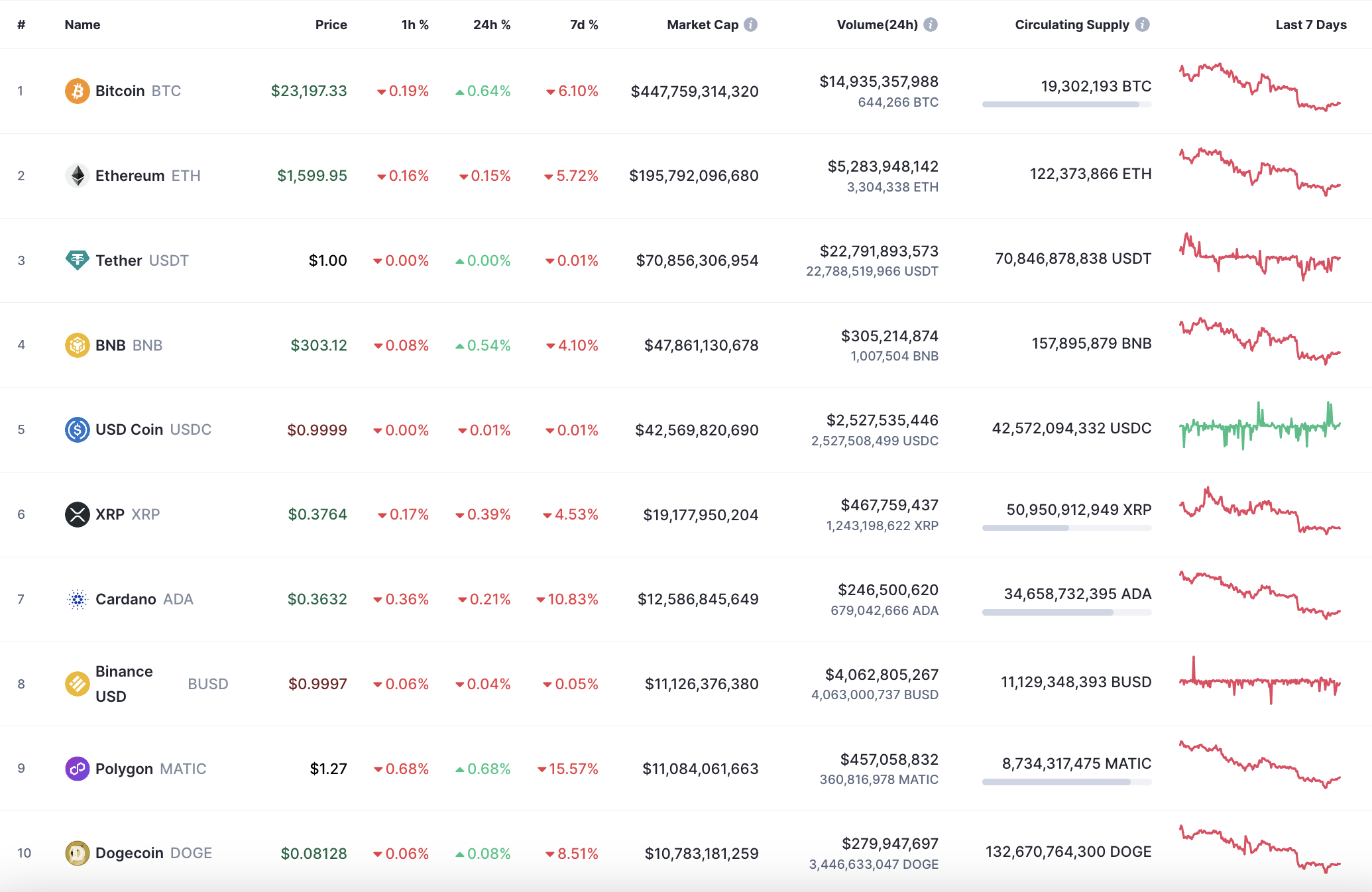
Task: Open the Bitcoin name link
Action: pyautogui.click(x=119, y=91)
